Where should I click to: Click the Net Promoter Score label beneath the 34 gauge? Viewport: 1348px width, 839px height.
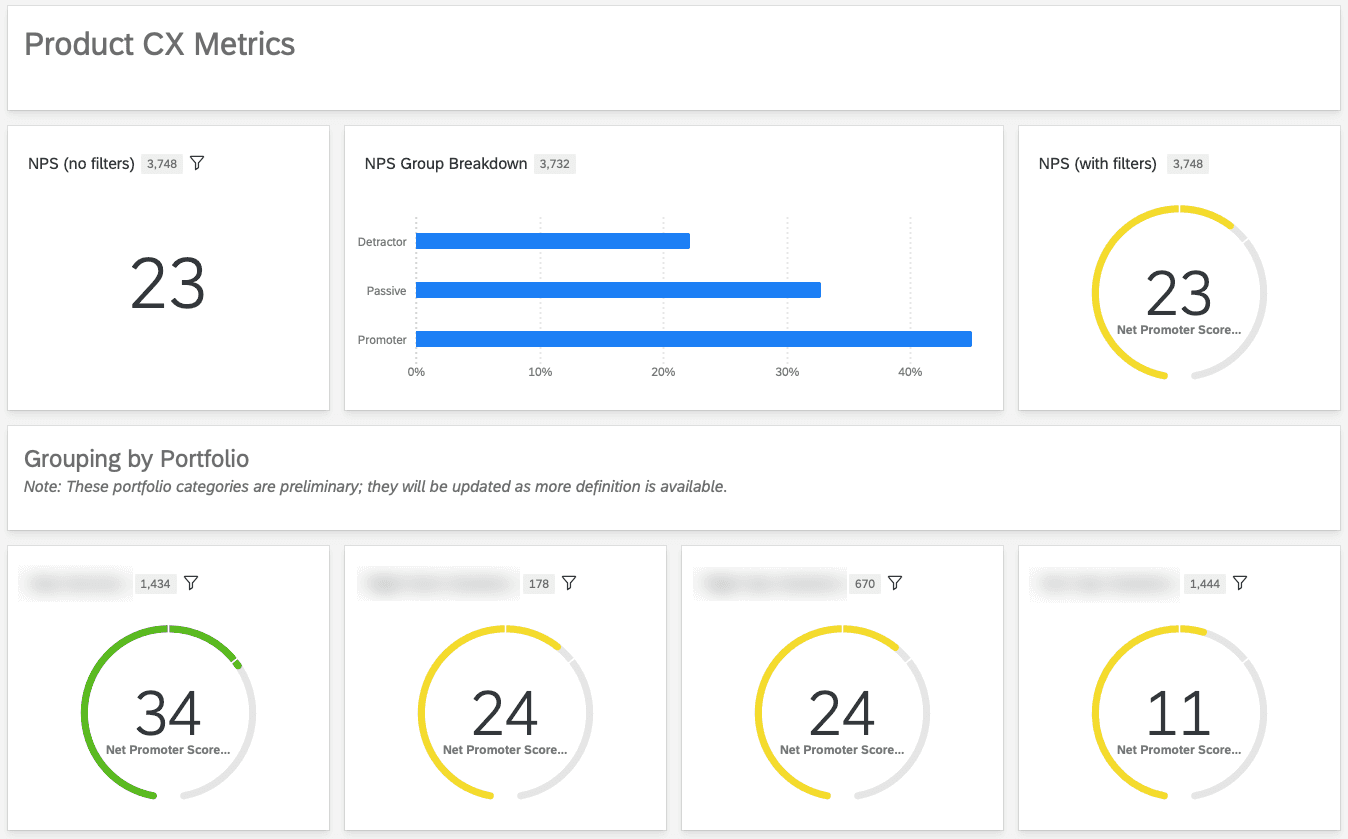click(x=168, y=749)
